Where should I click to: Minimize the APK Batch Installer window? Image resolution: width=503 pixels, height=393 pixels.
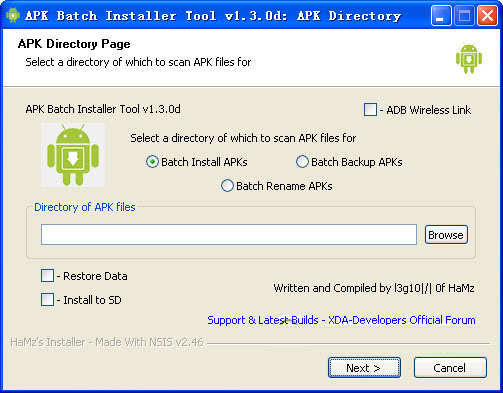pos(441,15)
